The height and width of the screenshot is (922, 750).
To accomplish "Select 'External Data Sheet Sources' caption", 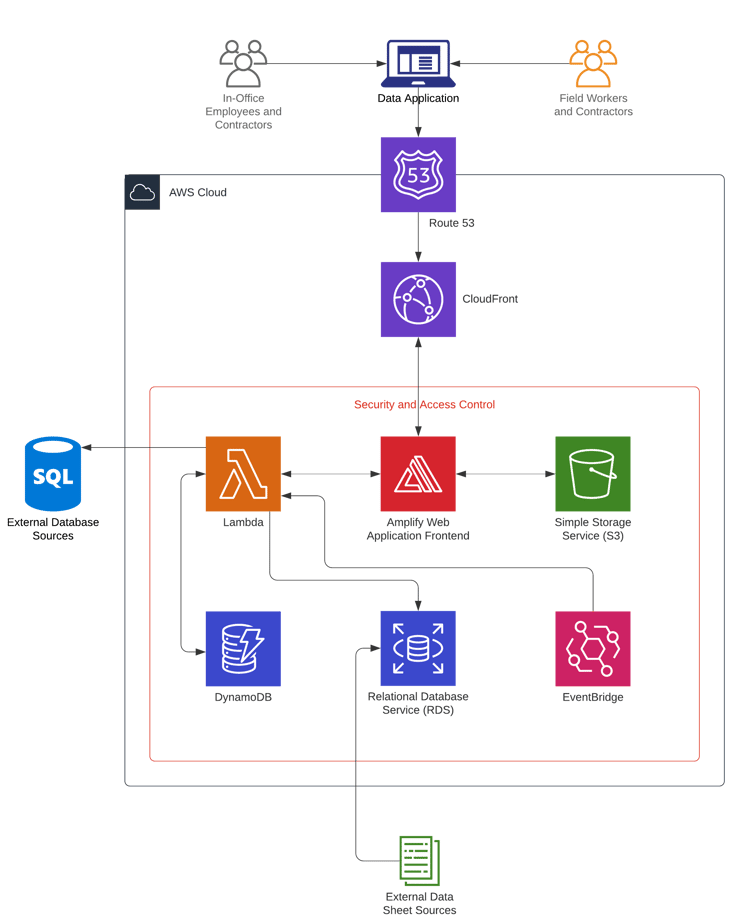I will pos(419,903).
